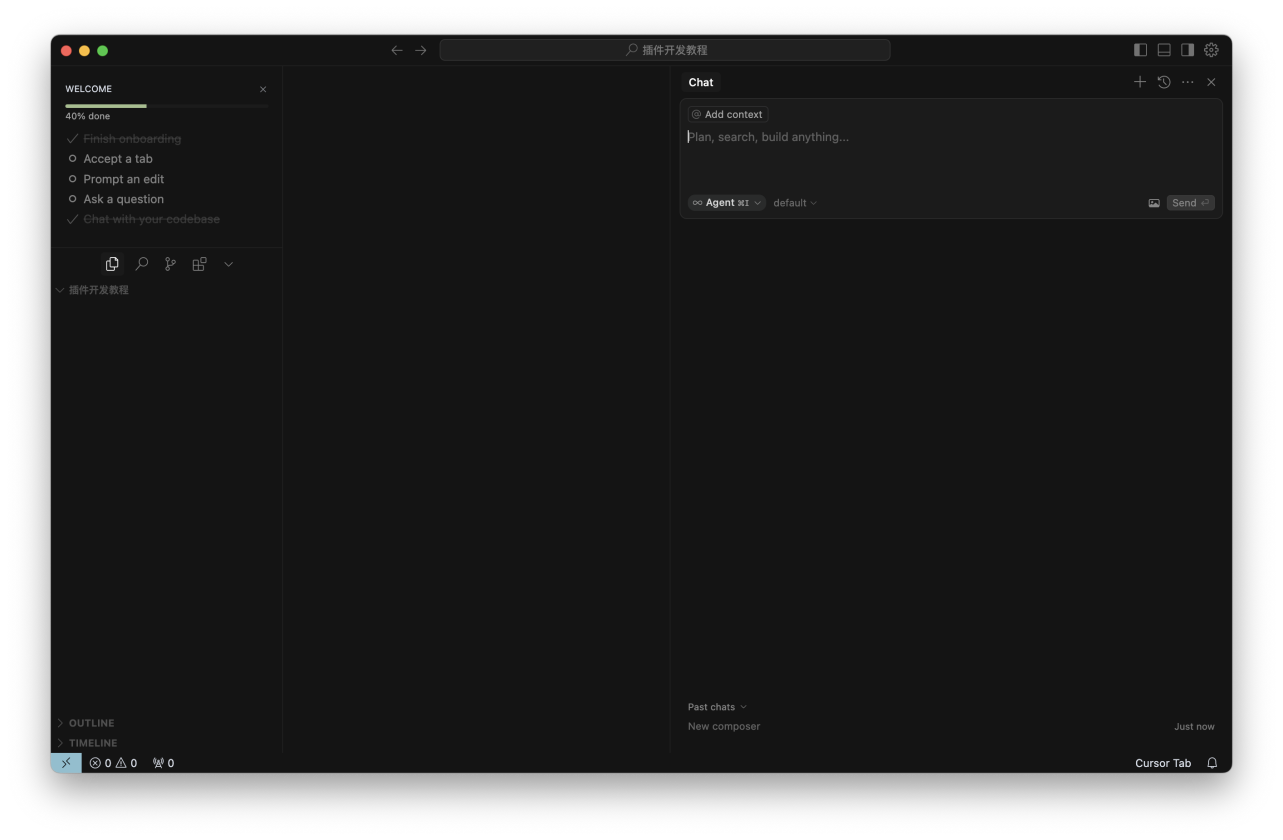The height and width of the screenshot is (840, 1283).
Task: Open the Explorer files icon
Action: [112, 264]
